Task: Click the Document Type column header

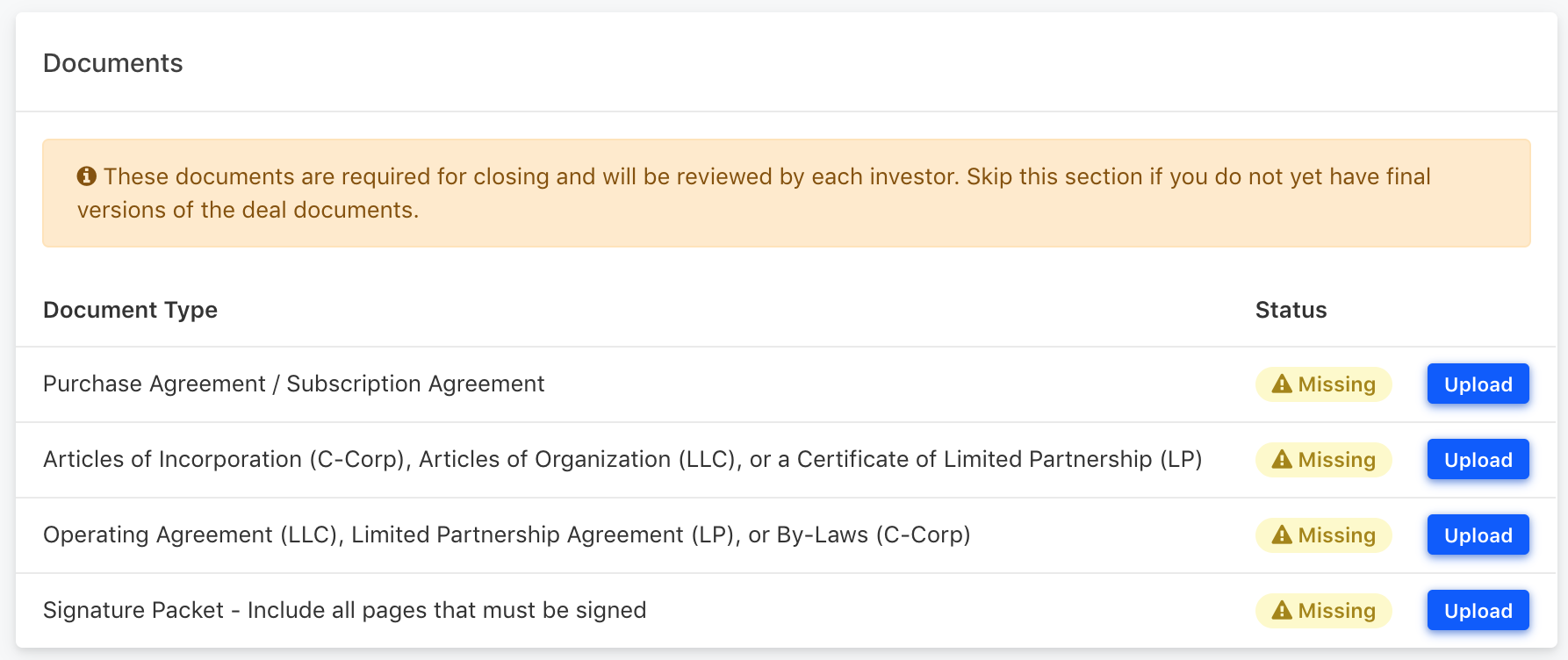Action: 130,310
